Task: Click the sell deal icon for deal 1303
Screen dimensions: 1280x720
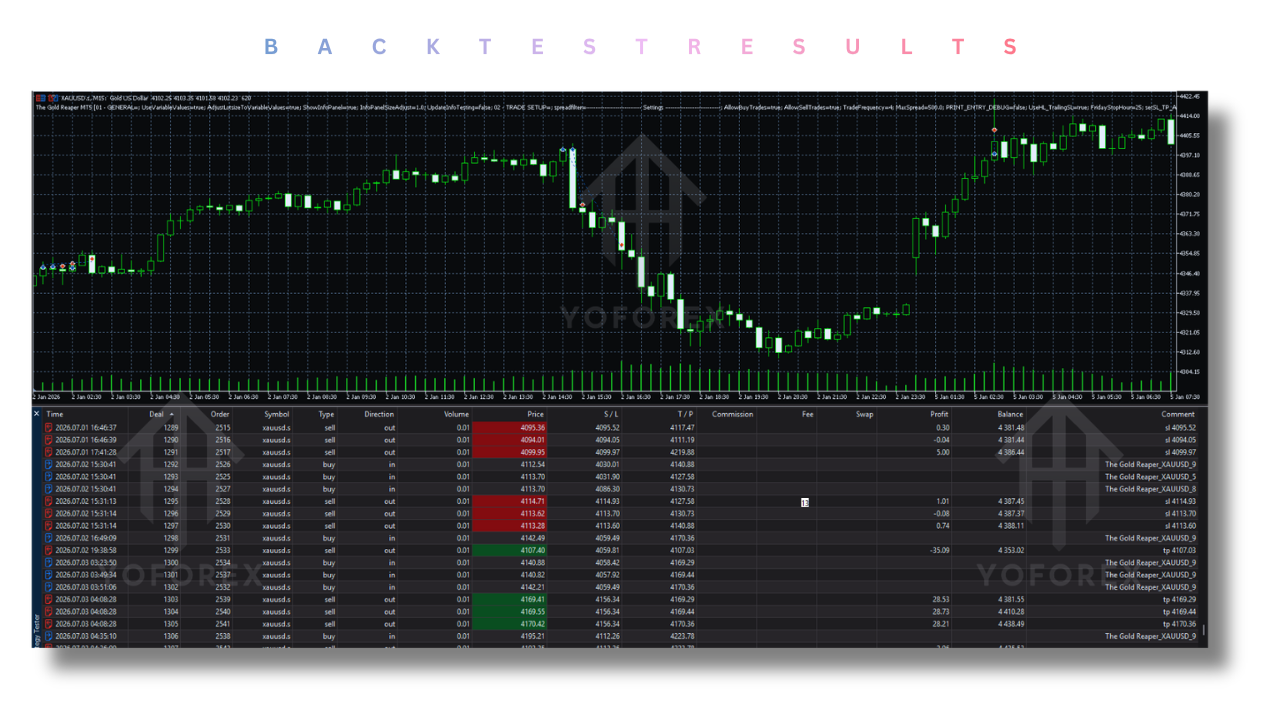Action: pos(49,599)
